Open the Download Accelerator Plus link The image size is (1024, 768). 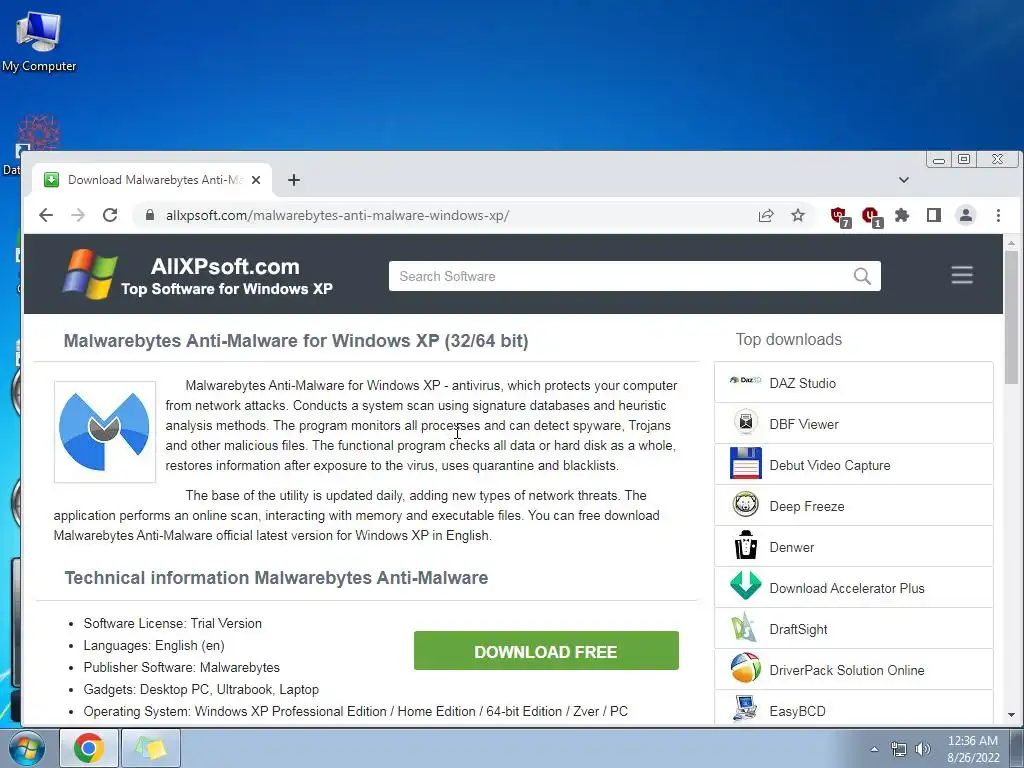tap(846, 588)
